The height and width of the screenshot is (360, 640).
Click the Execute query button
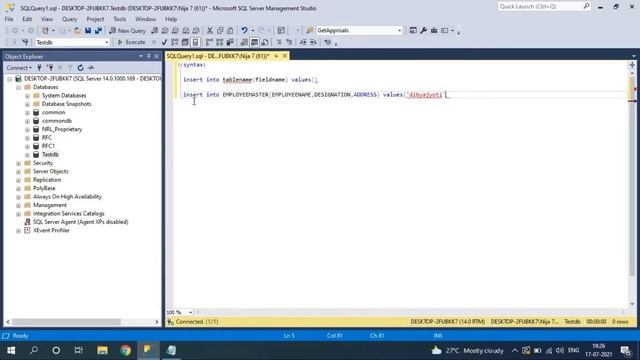click(131, 42)
